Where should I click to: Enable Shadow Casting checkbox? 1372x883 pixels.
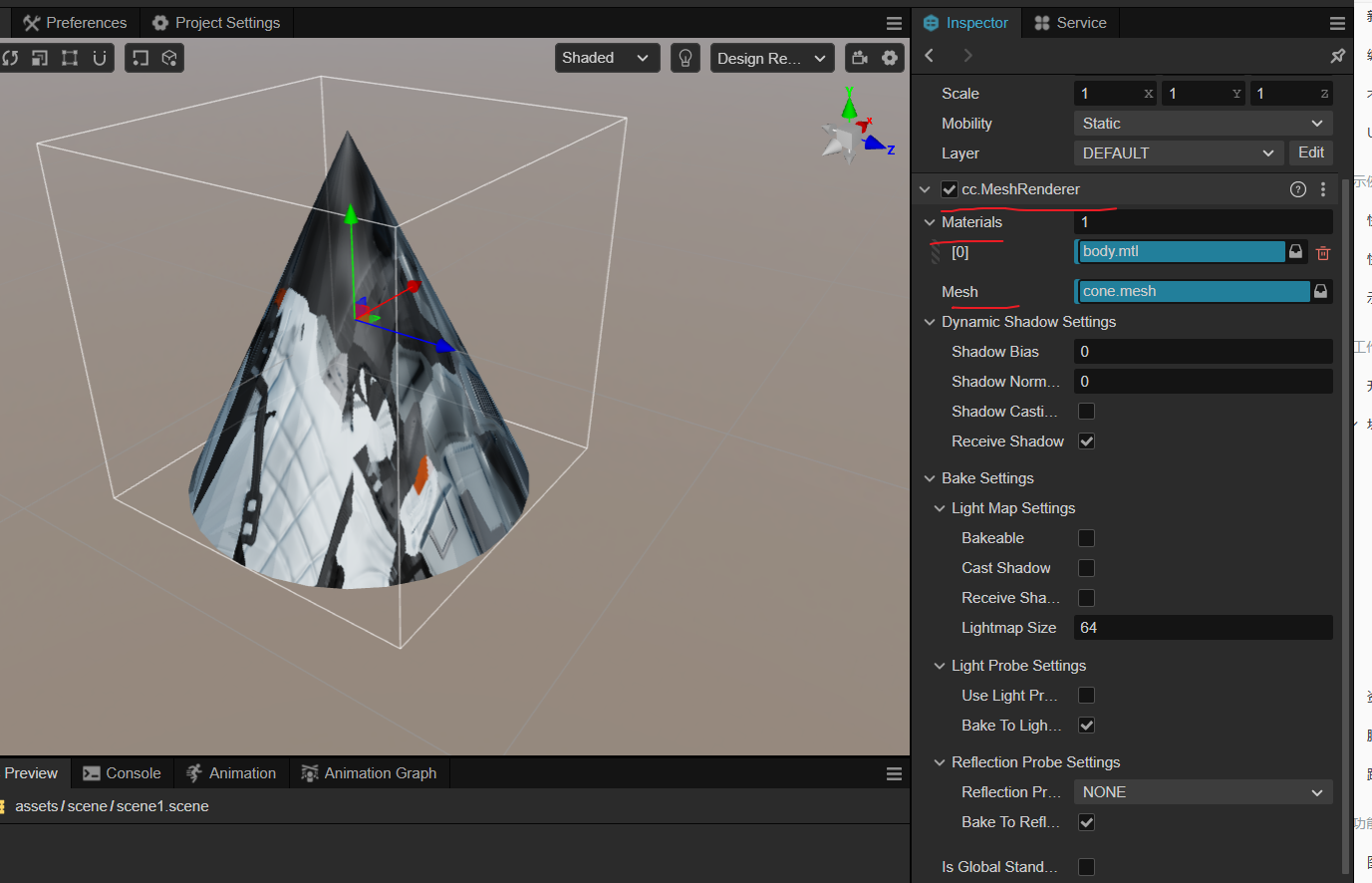(x=1087, y=412)
